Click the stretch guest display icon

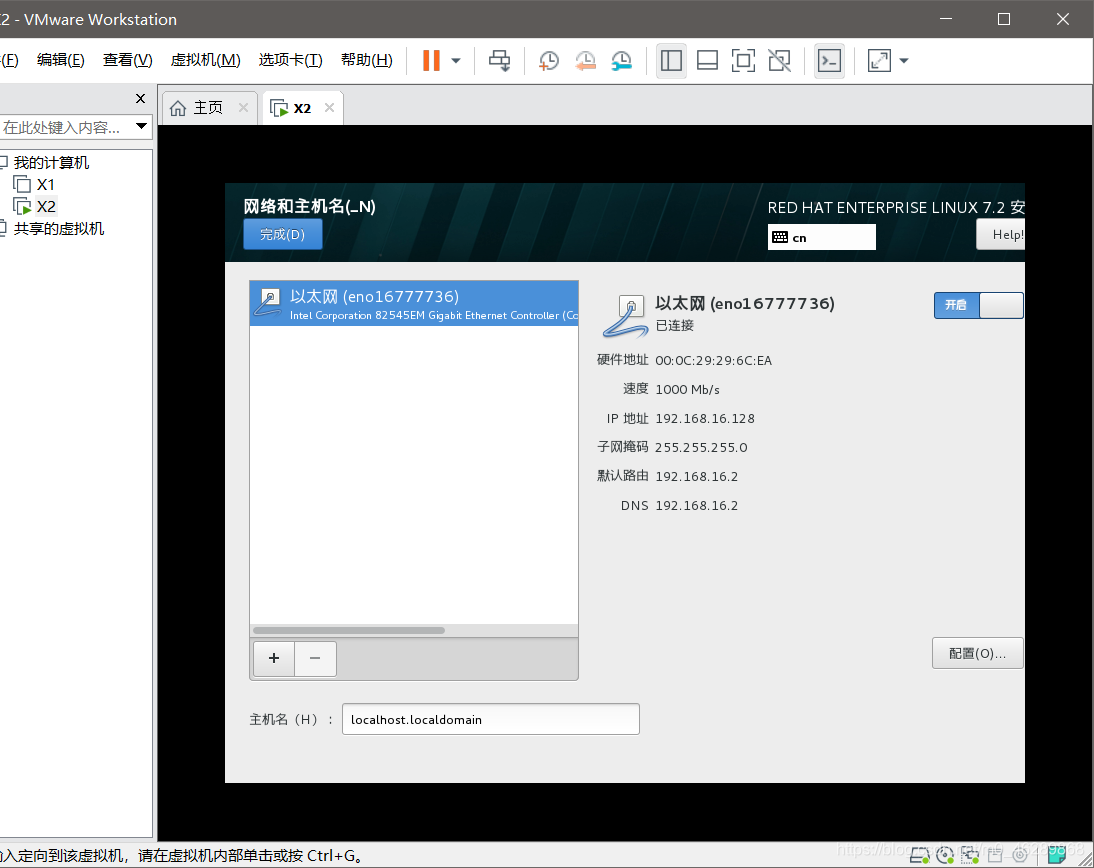(x=879, y=61)
